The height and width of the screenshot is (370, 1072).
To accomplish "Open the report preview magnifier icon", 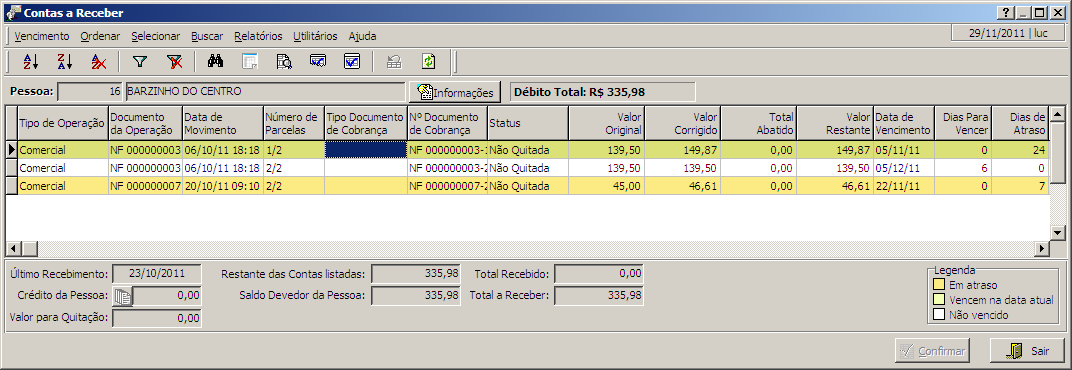I will click(x=284, y=62).
